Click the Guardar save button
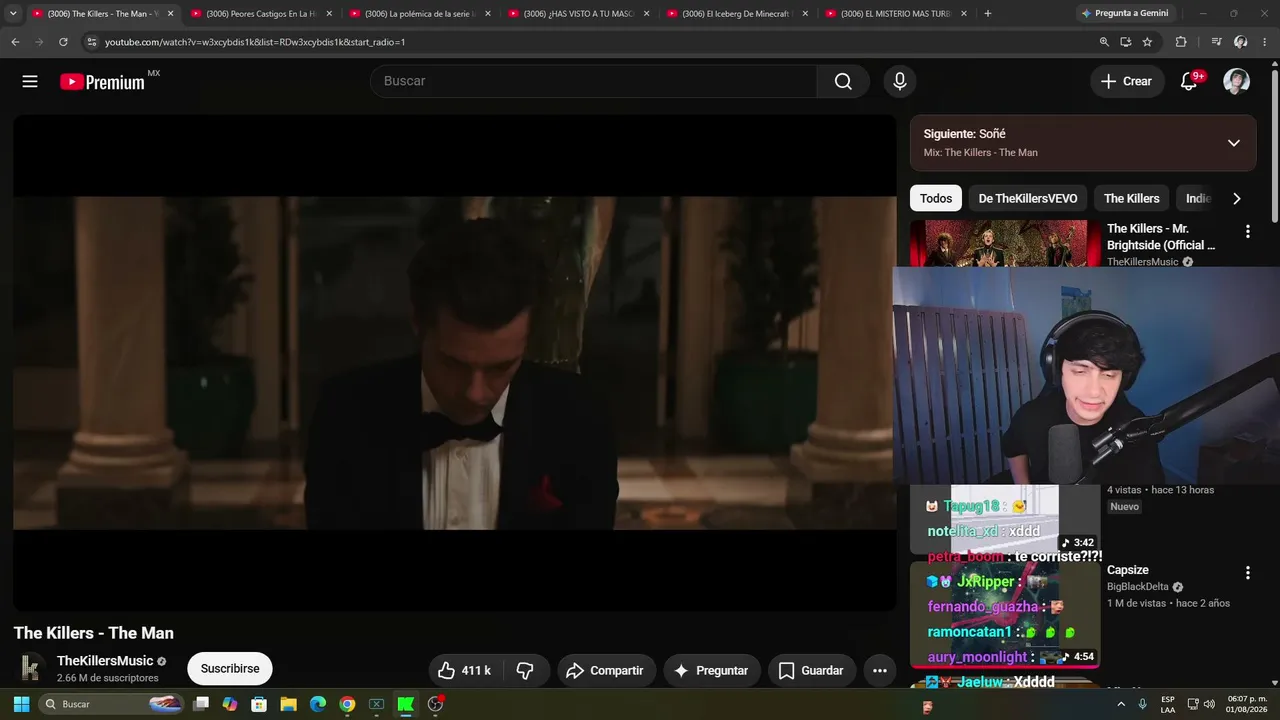This screenshot has height=720, width=1280. click(811, 671)
